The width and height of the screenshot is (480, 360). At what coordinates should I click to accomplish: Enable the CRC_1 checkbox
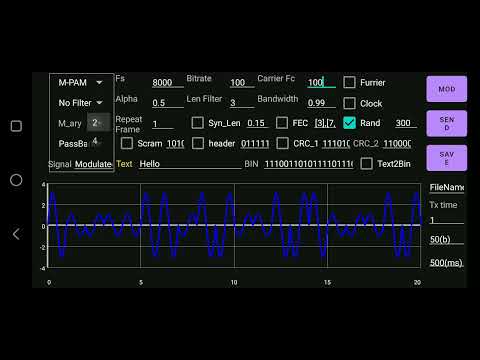[283, 143]
